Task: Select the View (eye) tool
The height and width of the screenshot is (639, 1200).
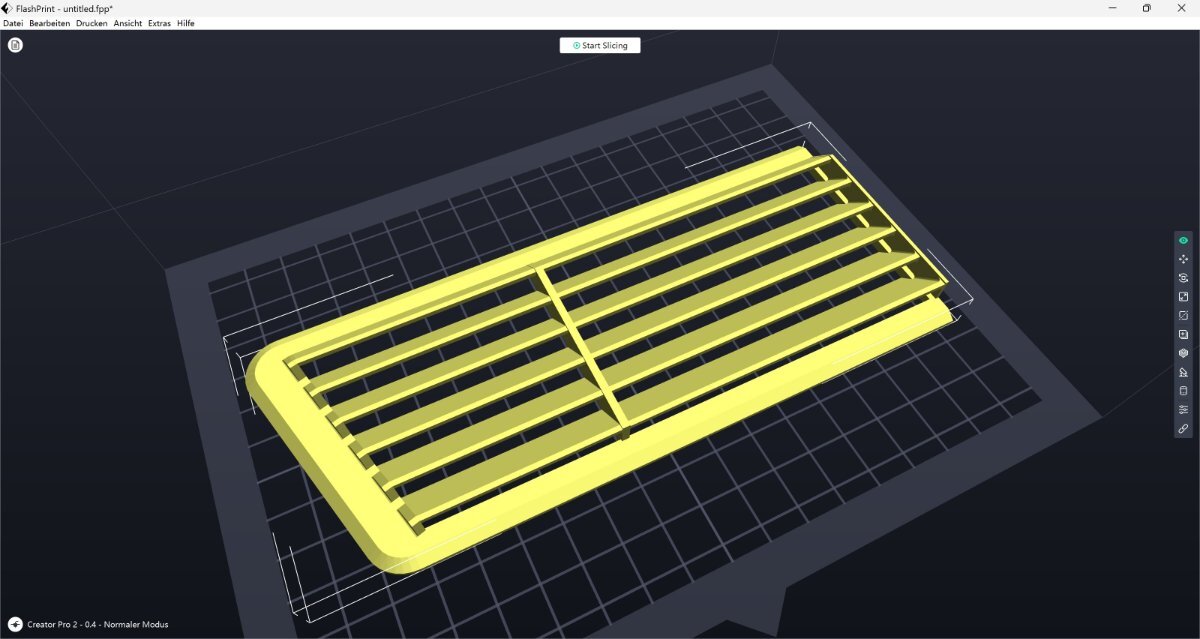Action: coord(1183,240)
